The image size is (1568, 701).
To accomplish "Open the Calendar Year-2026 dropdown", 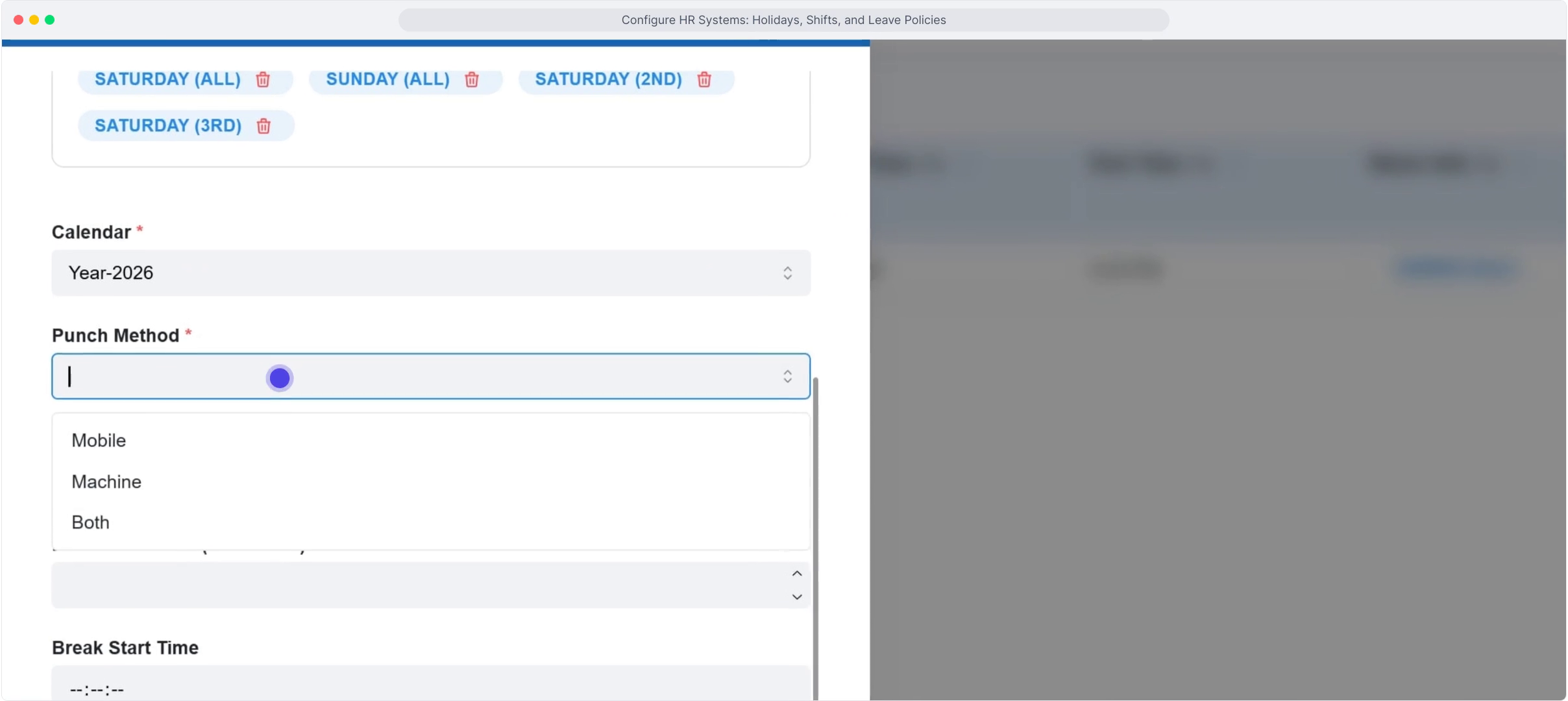I will pyautogui.click(x=431, y=273).
